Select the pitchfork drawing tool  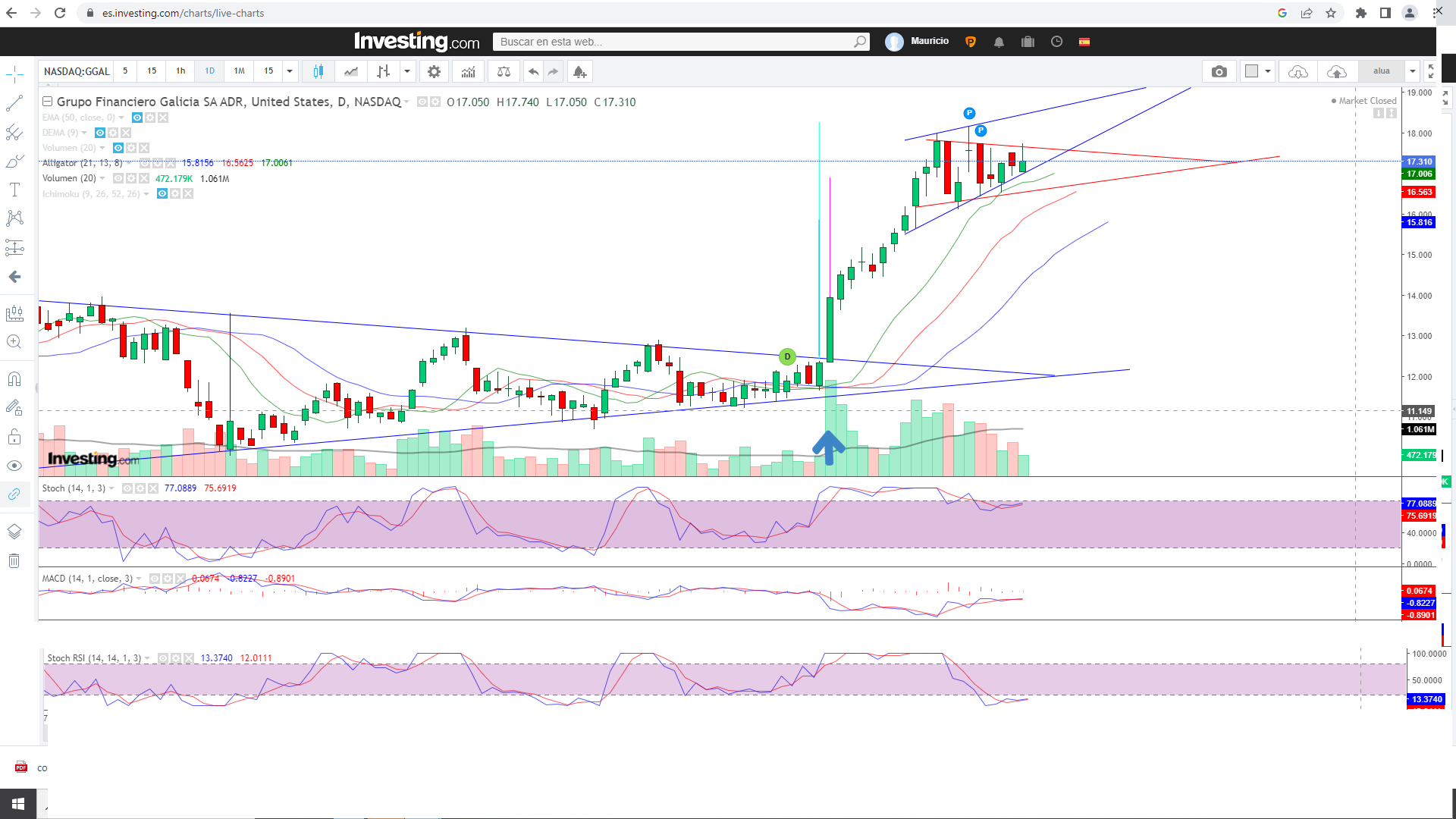(x=14, y=133)
